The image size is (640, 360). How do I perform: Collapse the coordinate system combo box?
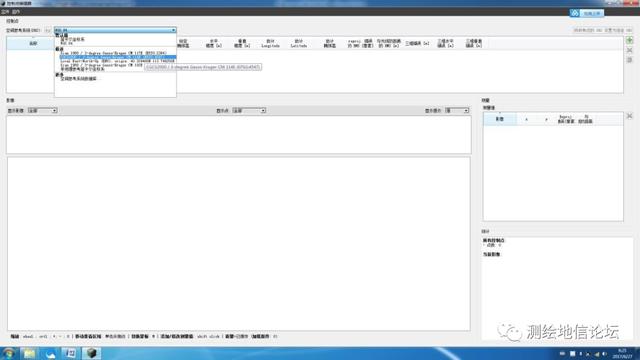coord(173,30)
